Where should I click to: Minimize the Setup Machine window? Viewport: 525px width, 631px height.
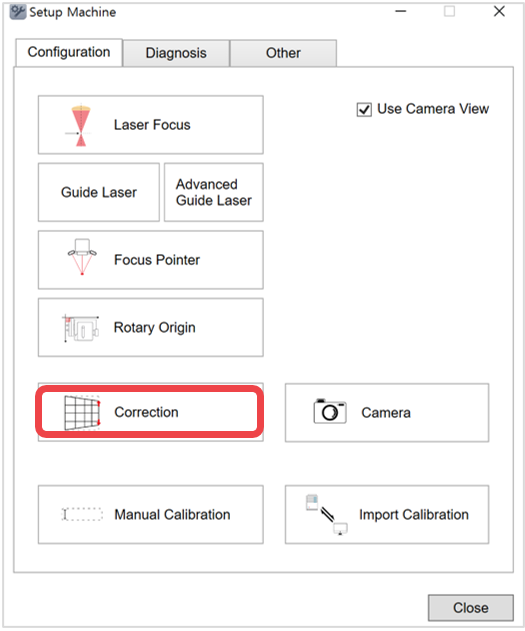click(x=401, y=11)
